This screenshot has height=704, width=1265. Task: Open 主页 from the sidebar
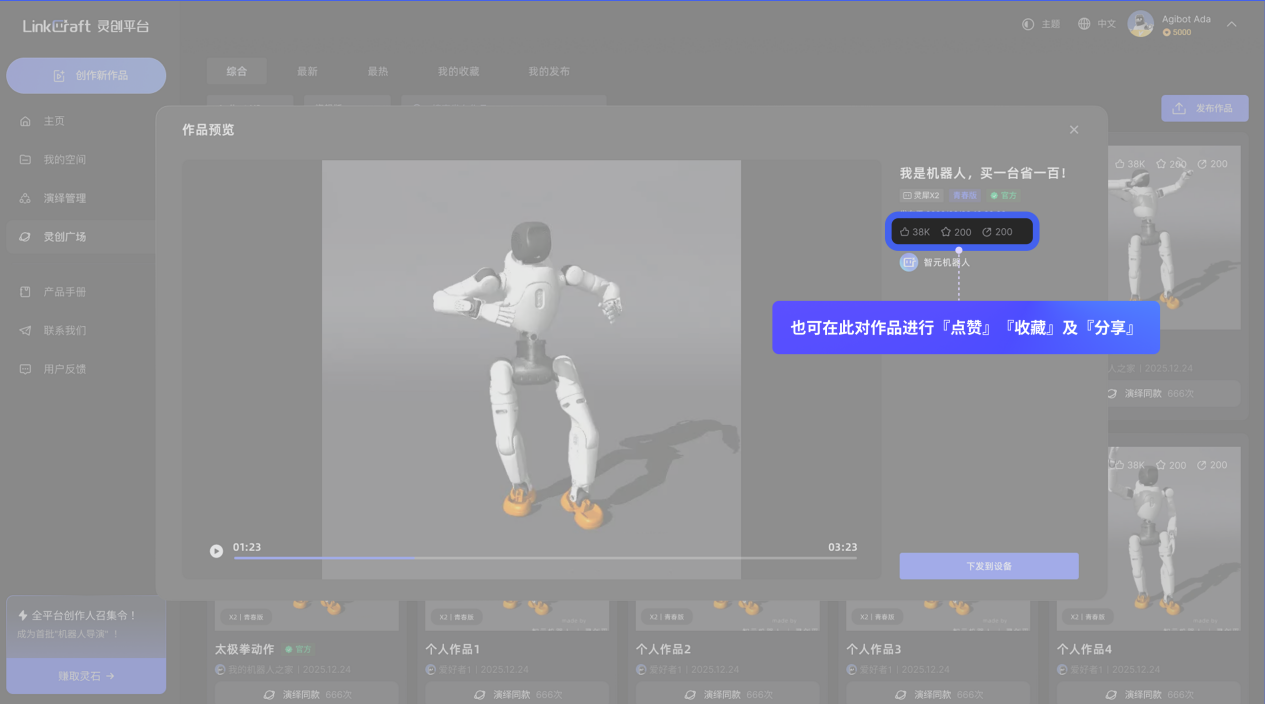point(54,121)
